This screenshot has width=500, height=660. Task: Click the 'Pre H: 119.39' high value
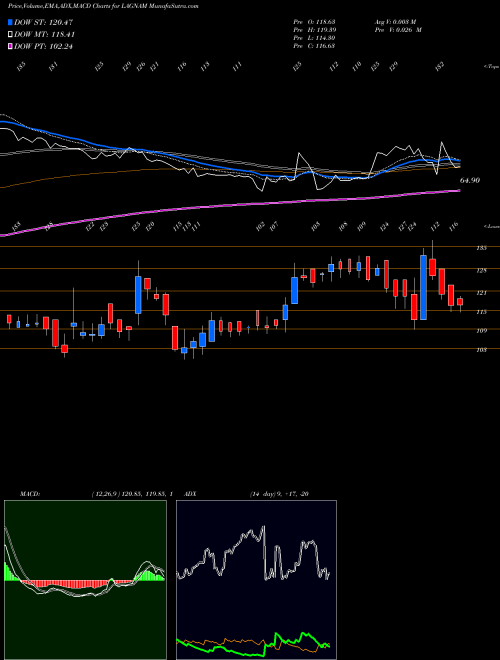314,30
